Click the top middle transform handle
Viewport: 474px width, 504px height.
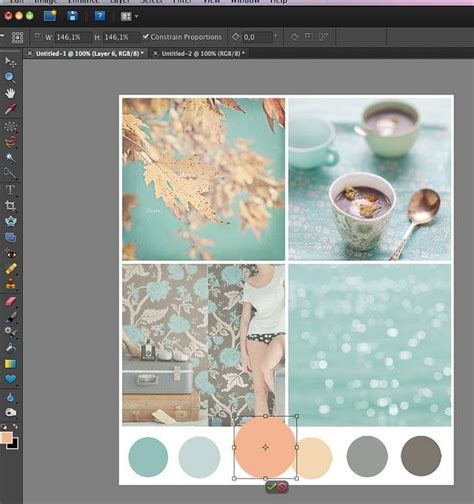coord(265,416)
